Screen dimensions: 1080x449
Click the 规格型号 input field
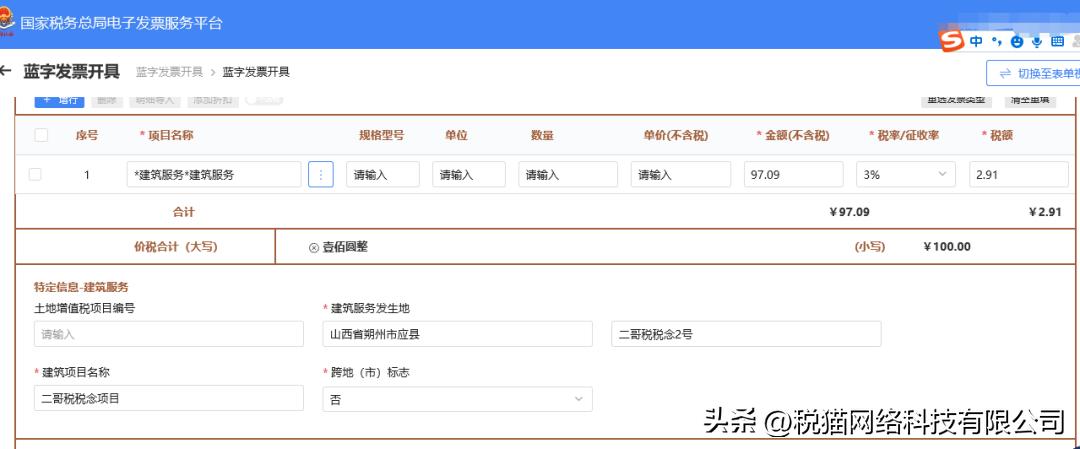coord(383,174)
